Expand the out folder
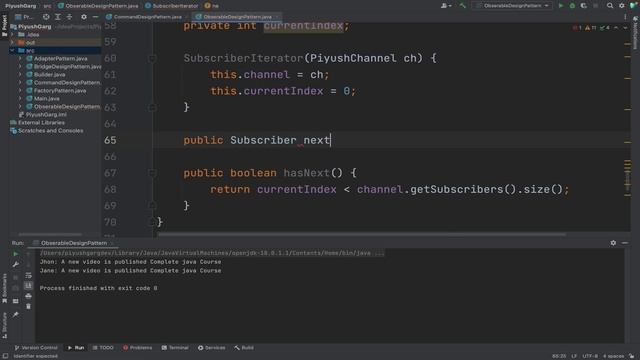This screenshot has height=360, width=640. pos(12,42)
